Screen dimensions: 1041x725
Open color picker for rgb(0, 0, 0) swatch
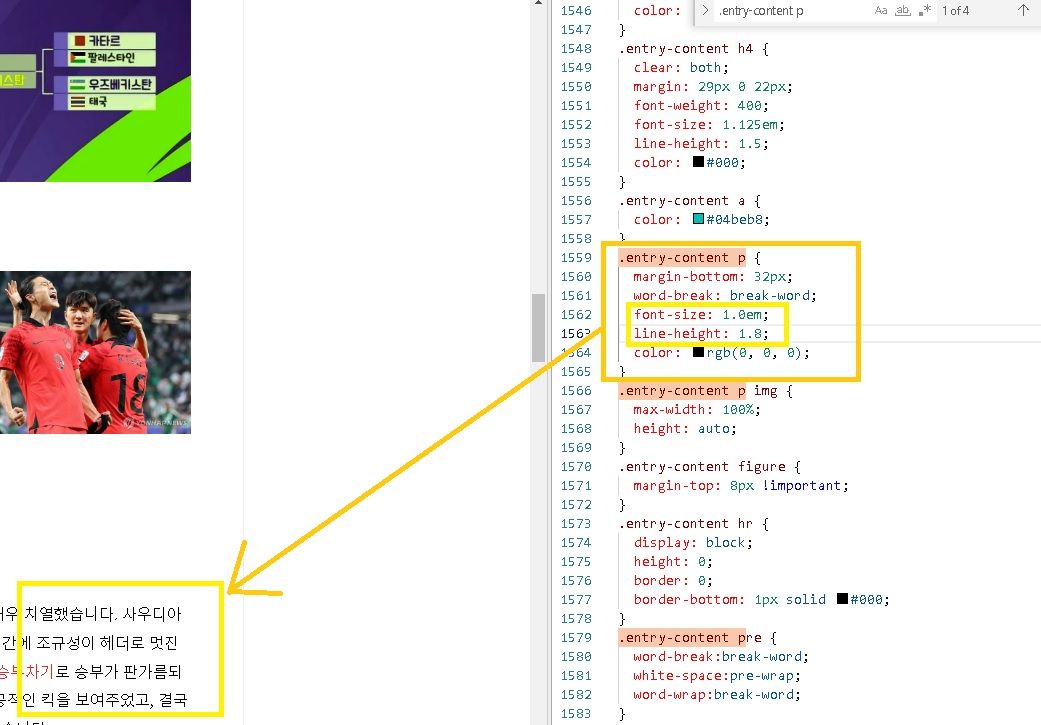point(698,352)
